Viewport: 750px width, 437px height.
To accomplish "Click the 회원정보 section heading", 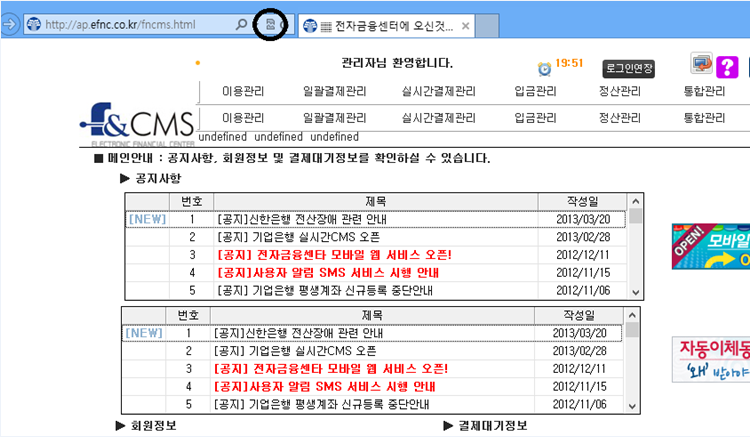I will coord(154,426).
